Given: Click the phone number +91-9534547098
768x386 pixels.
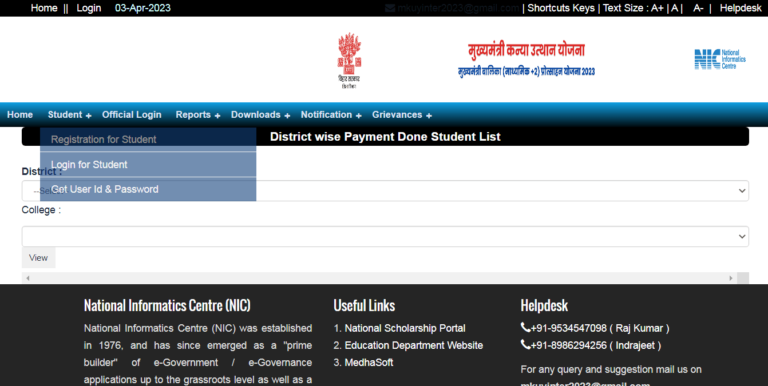Looking at the screenshot, I should click(x=569, y=328).
